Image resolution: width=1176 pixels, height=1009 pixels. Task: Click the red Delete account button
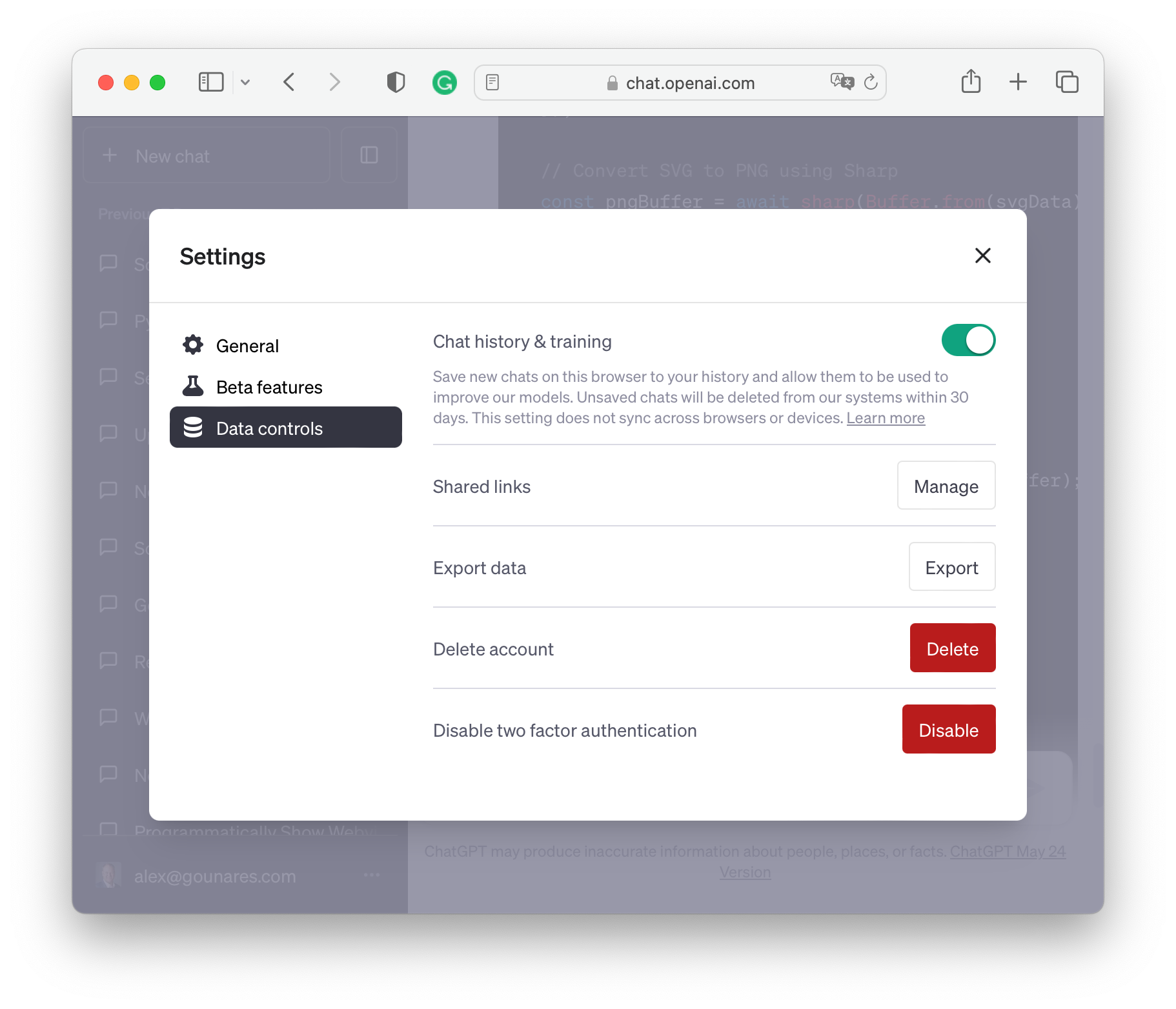click(952, 648)
